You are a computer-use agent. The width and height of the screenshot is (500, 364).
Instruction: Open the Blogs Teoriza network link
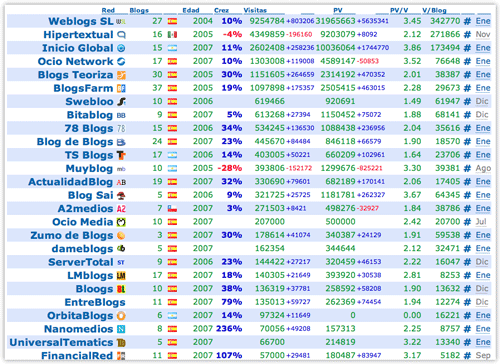pyautogui.click(x=75, y=75)
